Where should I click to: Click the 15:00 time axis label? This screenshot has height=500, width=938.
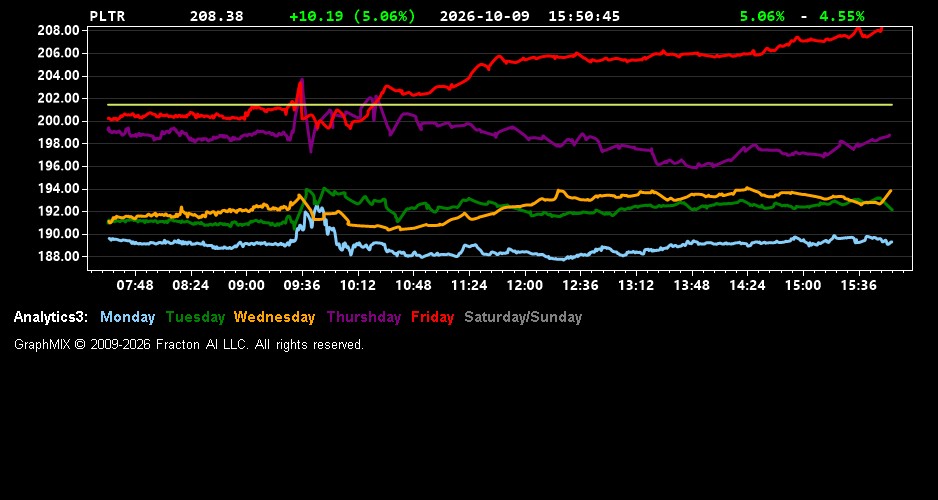(803, 285)
